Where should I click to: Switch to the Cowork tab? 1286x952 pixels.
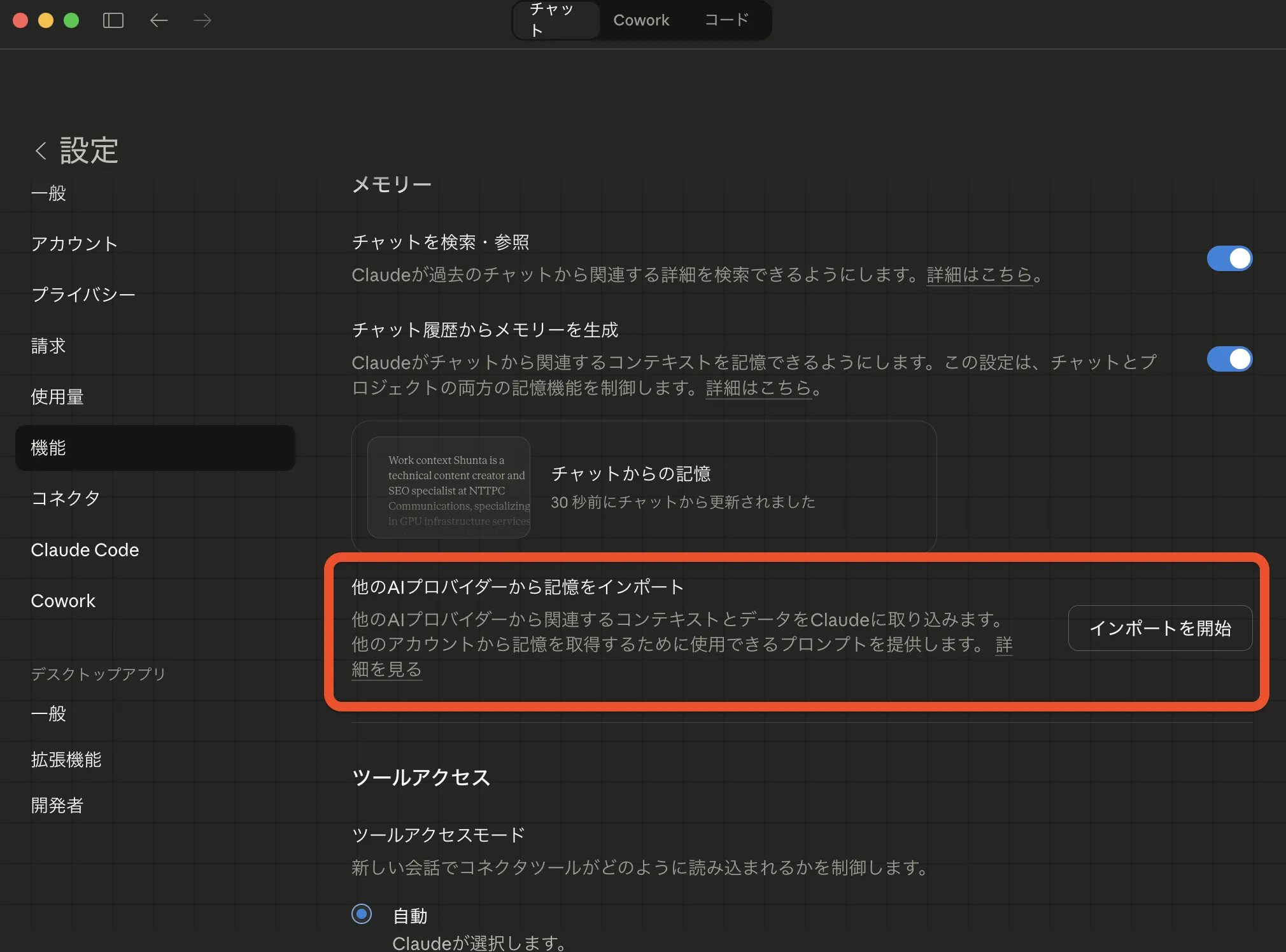point(641,20)
